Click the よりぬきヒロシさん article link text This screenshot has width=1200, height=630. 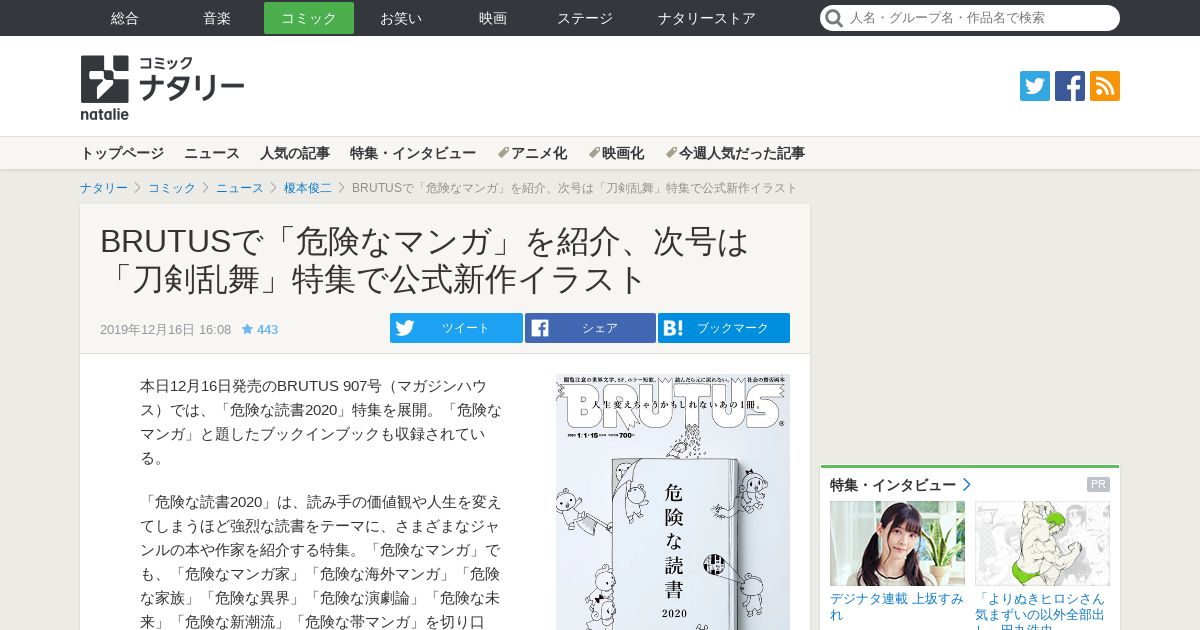1041,610
